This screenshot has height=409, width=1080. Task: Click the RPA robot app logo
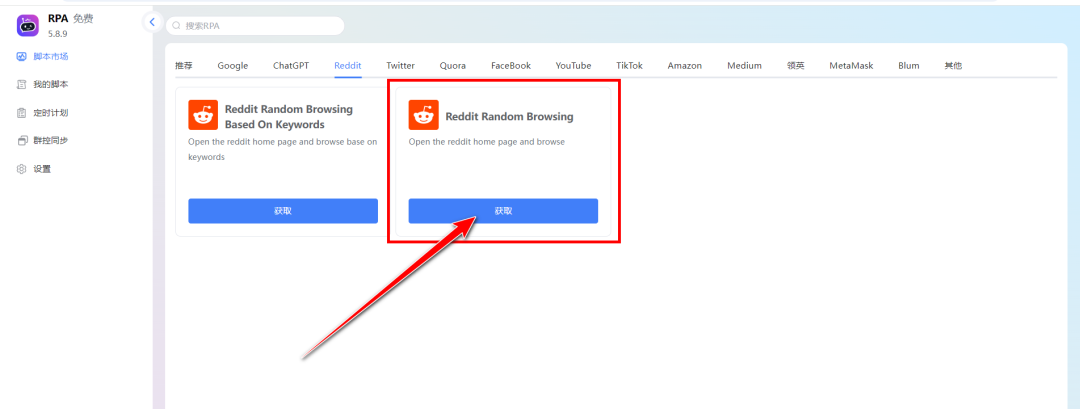click(28, 25)
